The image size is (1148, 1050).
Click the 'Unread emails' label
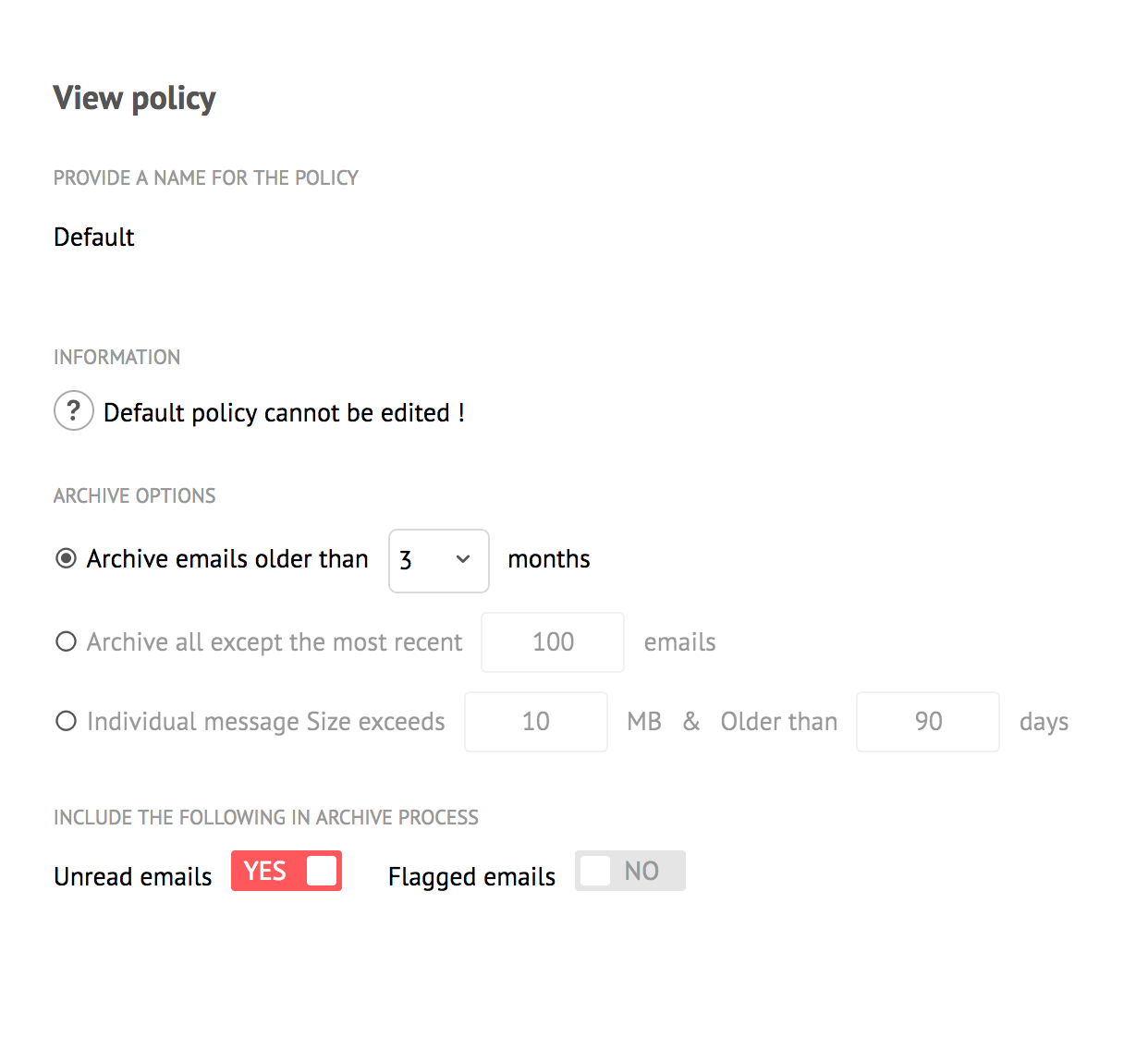(x=133, y=876)
